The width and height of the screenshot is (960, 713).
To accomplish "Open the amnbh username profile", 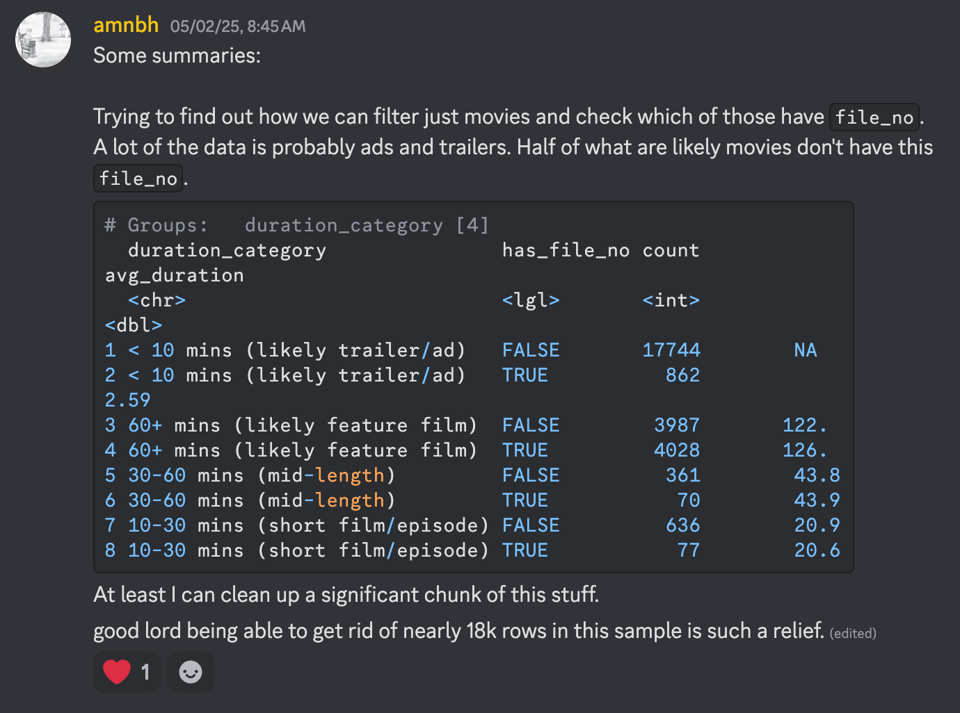I will [126, 25].
